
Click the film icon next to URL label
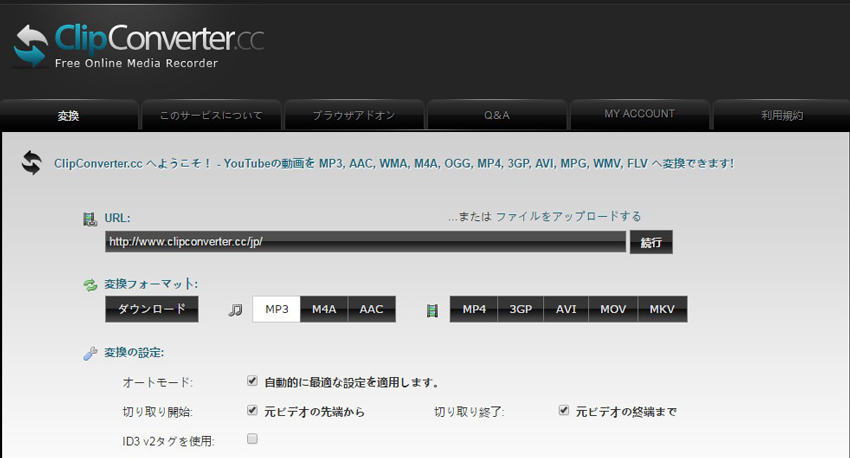tap(90, 219)
